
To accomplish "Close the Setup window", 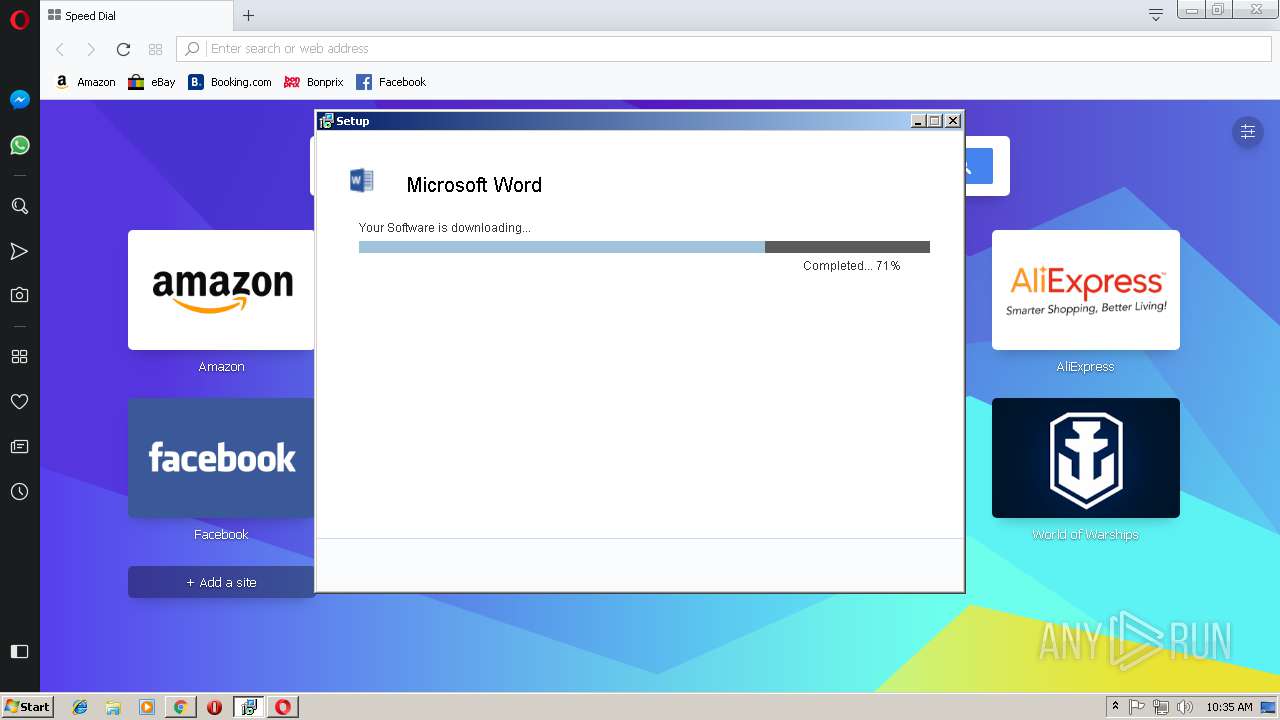I will point(953,121).
